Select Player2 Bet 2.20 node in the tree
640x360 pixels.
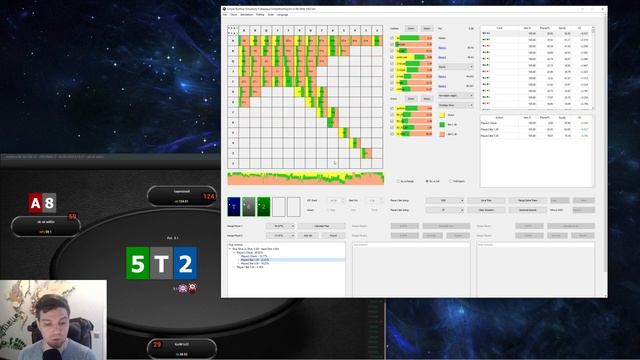pyautogui.click(x=255, y=264)
